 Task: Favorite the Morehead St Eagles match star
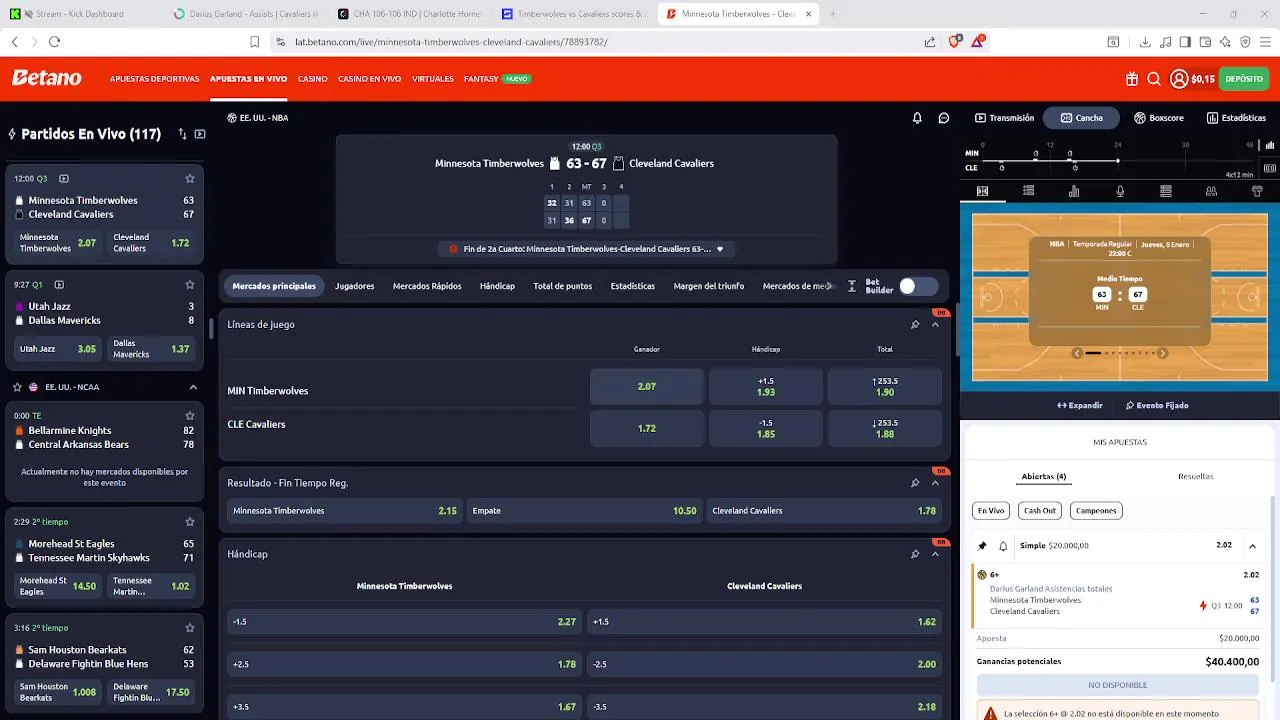[189, 522]
